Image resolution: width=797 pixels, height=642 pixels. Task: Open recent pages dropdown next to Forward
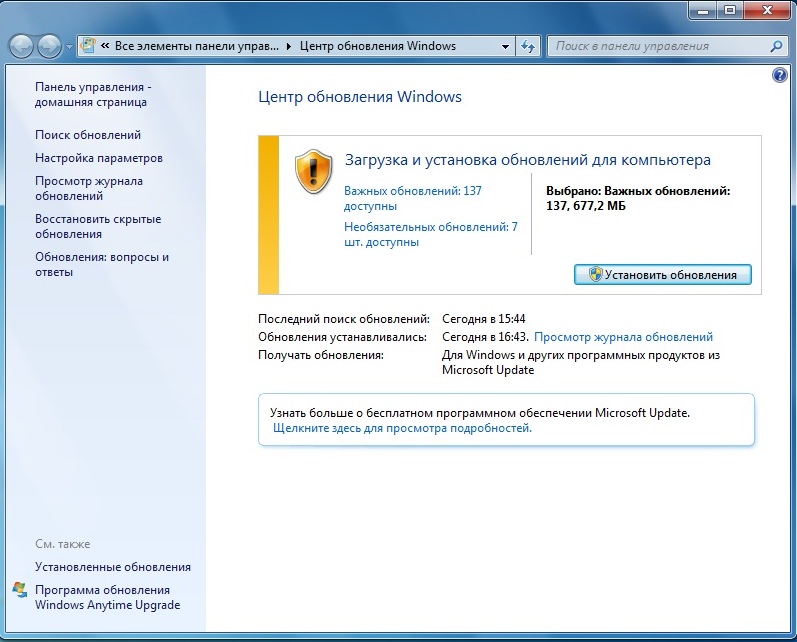coord(69,47)
